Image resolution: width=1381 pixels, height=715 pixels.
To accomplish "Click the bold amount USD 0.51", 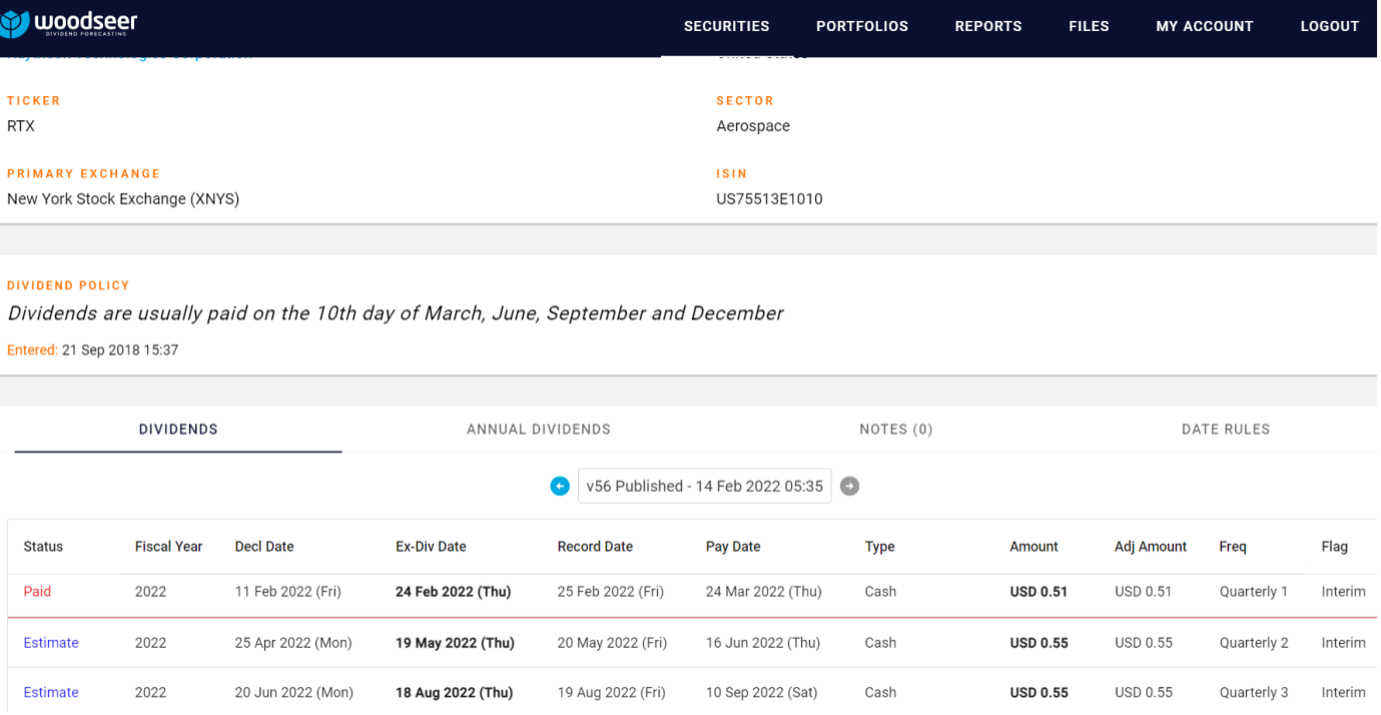I will [x=1039, y=592].
